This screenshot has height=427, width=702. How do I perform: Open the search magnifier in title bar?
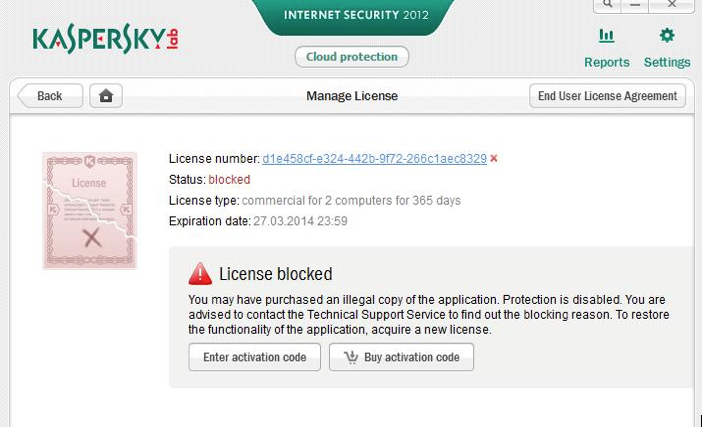(608, 5)
